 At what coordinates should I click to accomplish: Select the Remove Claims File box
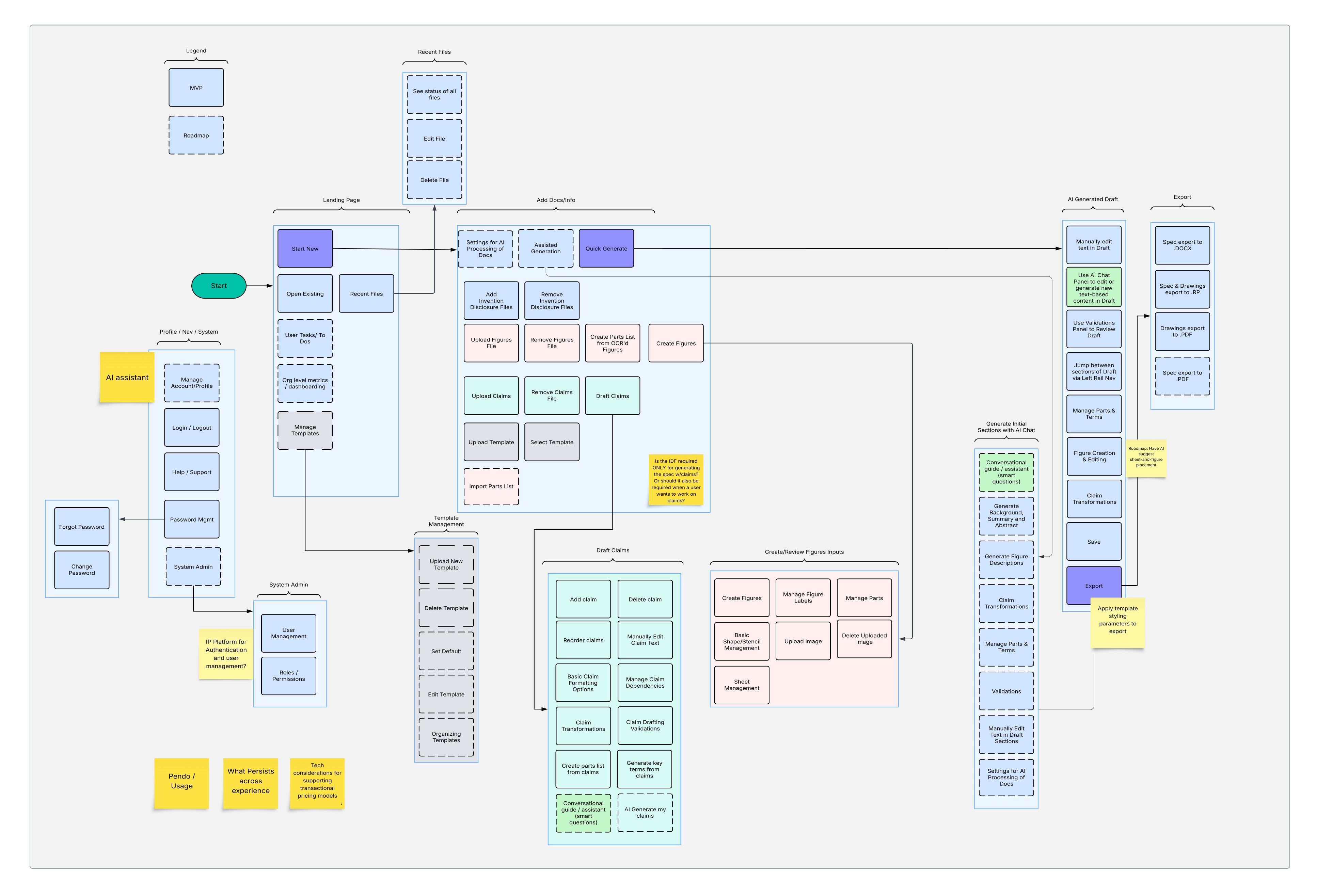click(552, 396)
